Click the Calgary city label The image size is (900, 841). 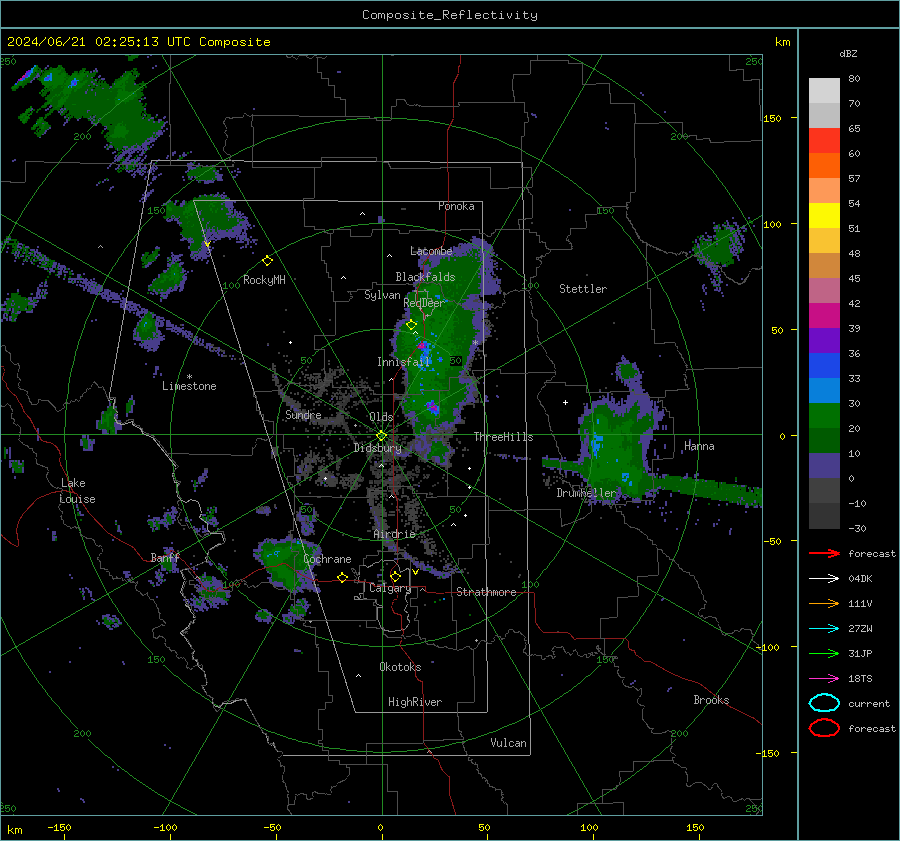point(390,588)
